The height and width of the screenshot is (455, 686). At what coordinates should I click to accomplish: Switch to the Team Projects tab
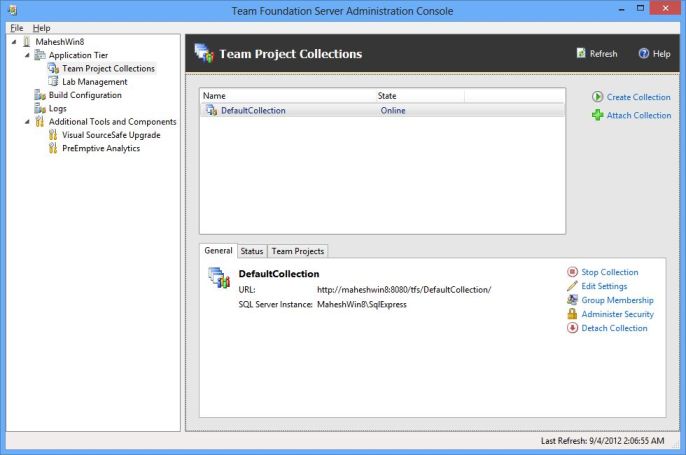point(298,251)
